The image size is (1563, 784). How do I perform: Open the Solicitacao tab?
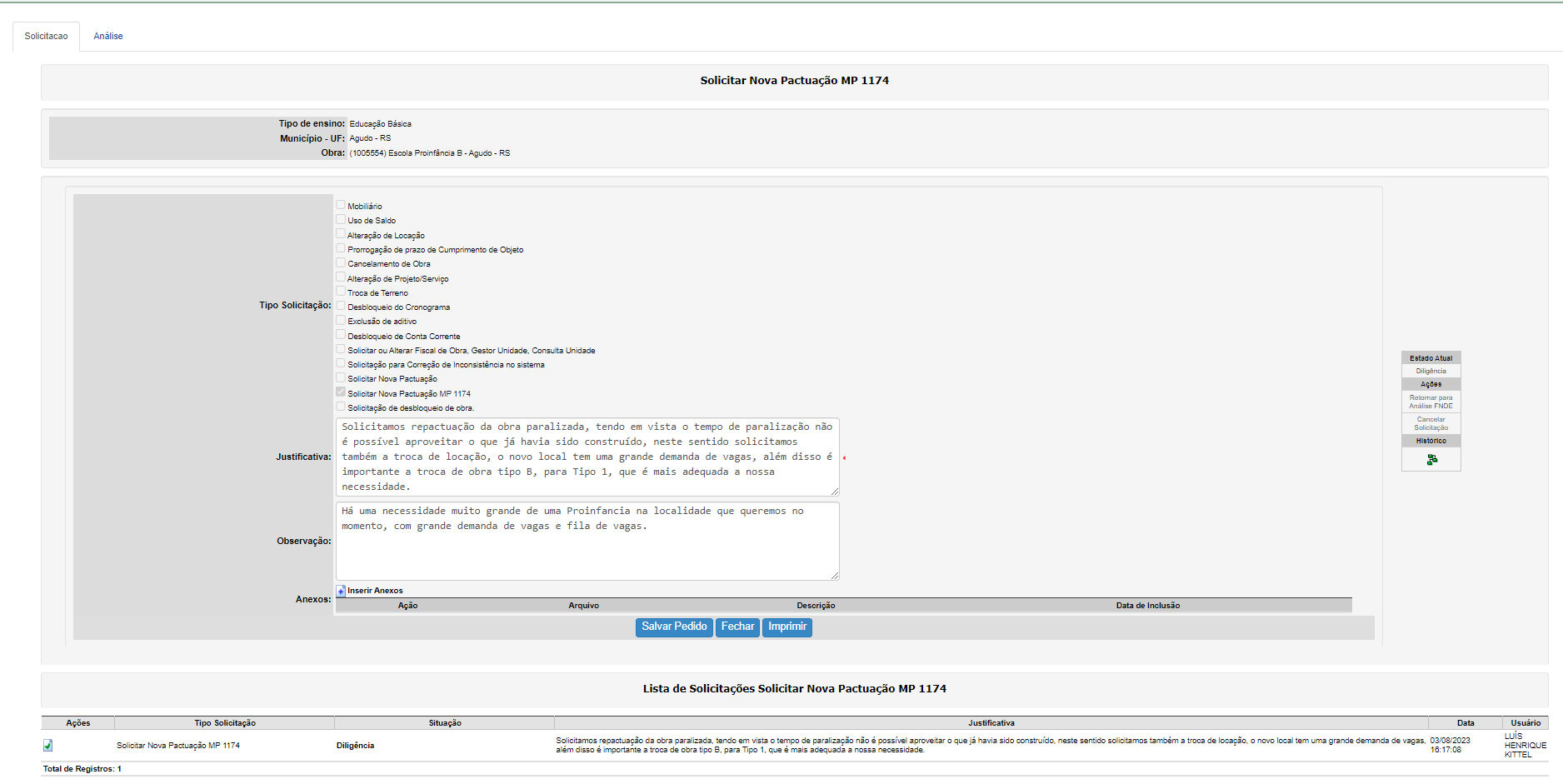pyautogui.click(x=46, y=37)
